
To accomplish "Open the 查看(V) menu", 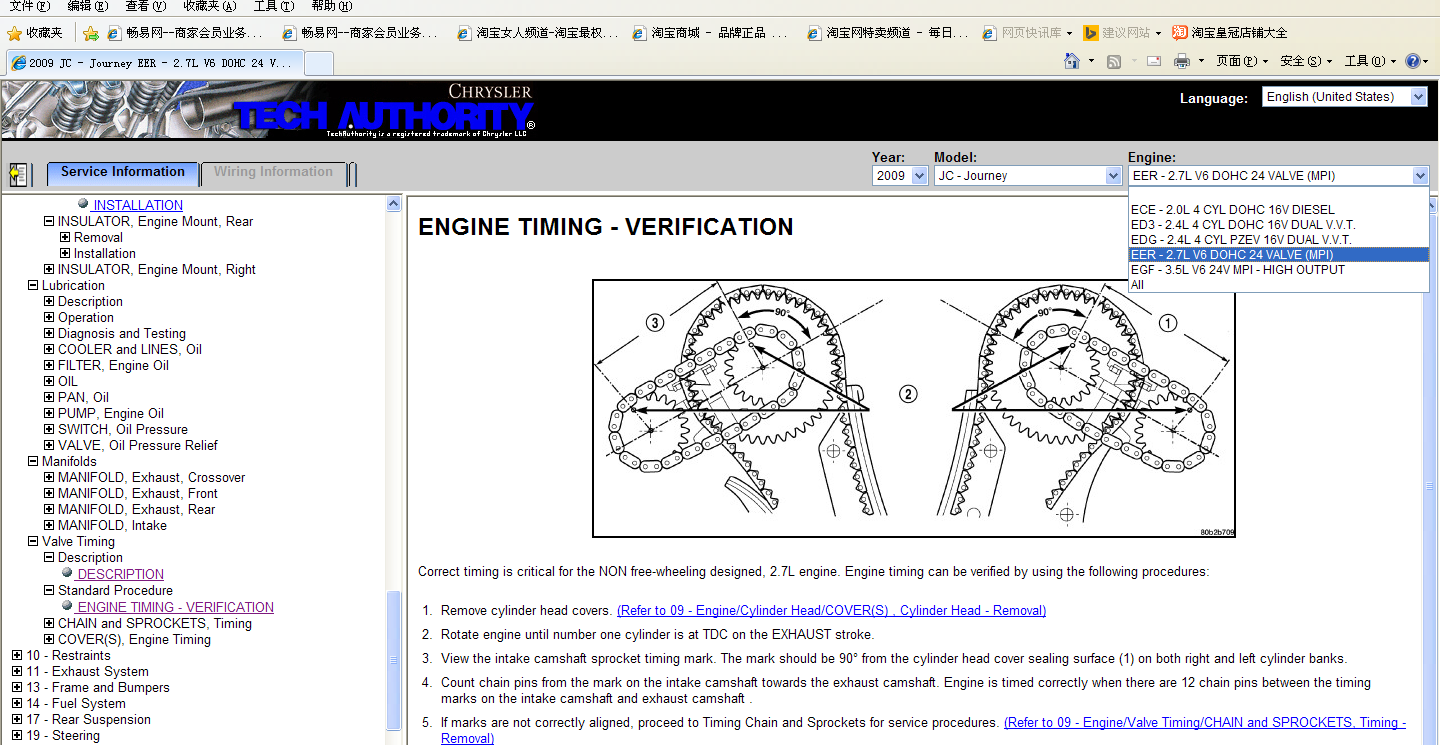I will 146,6.
